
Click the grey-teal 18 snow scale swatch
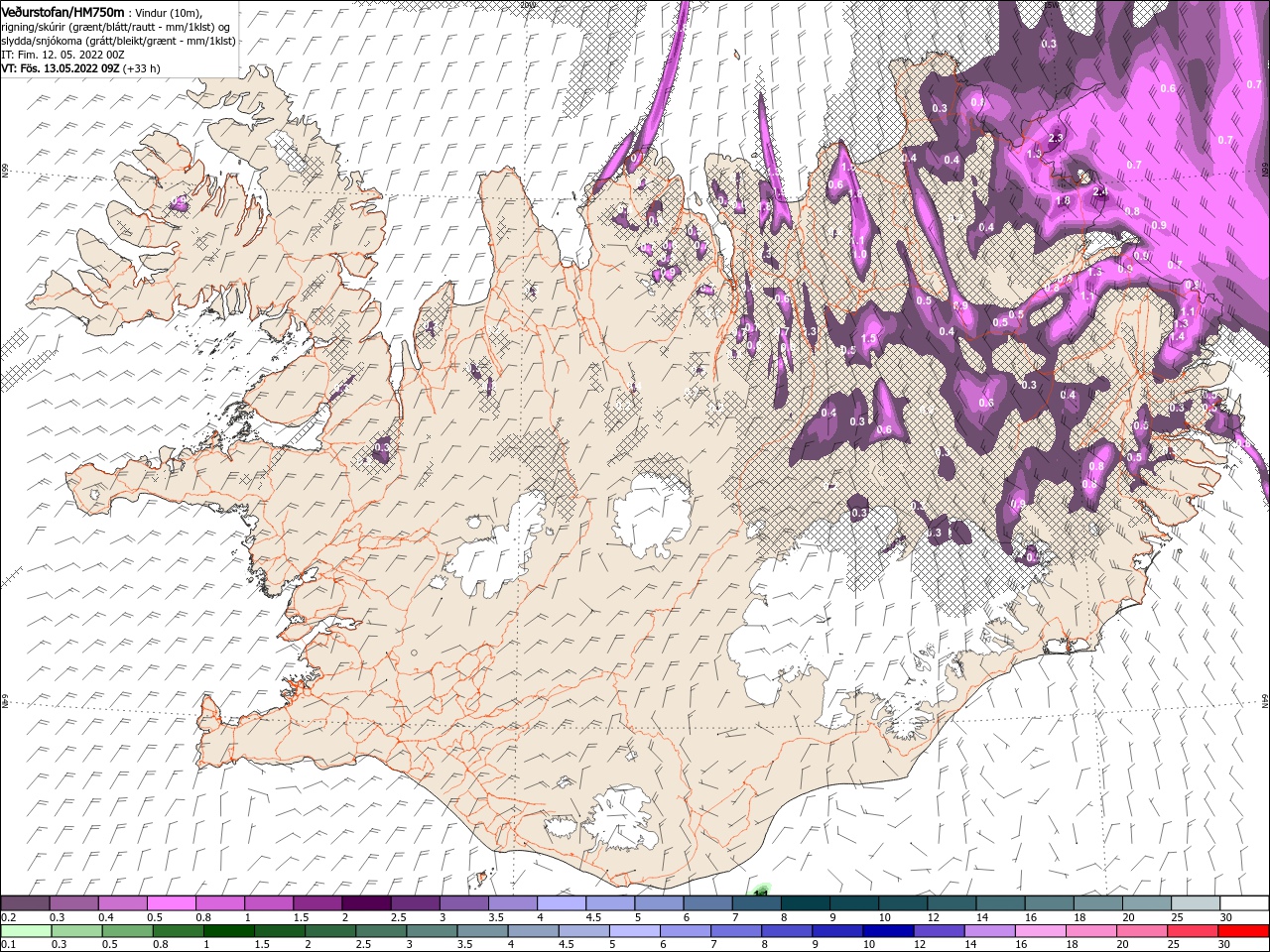1097,903
